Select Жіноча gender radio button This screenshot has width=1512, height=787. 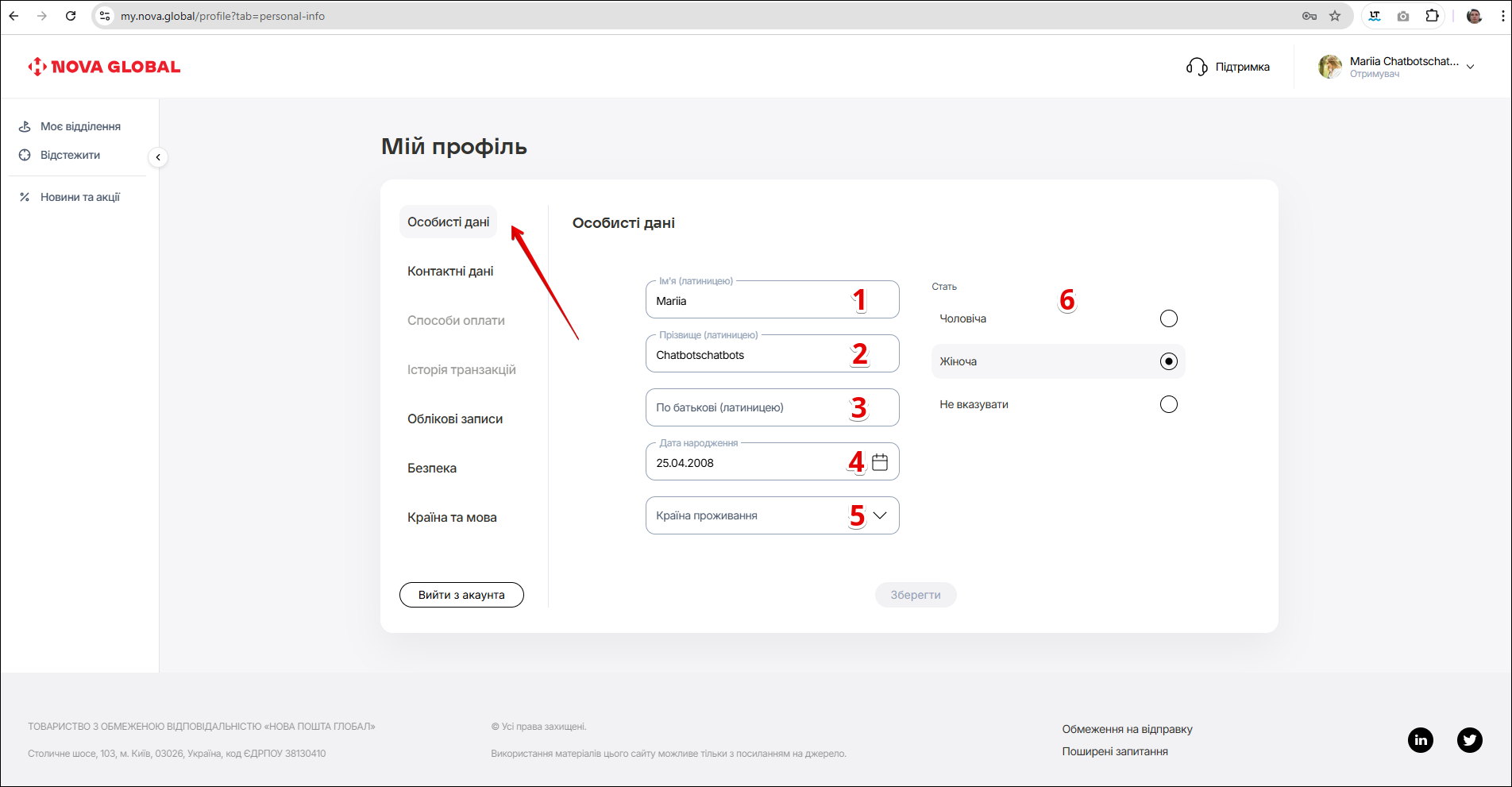(1168, 361)
